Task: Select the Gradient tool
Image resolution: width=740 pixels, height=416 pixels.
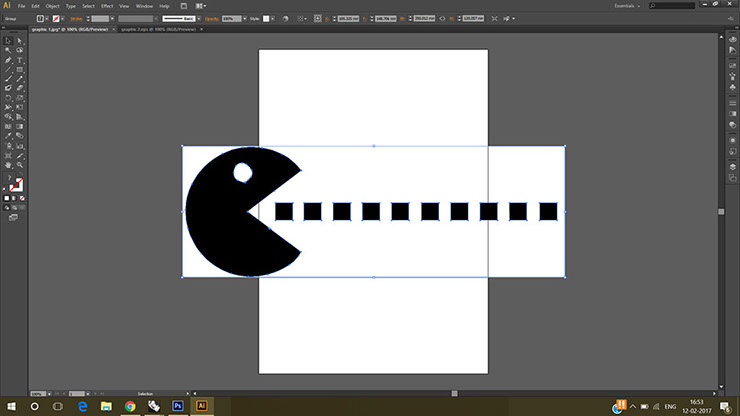Action: click(x=20, y=127)
